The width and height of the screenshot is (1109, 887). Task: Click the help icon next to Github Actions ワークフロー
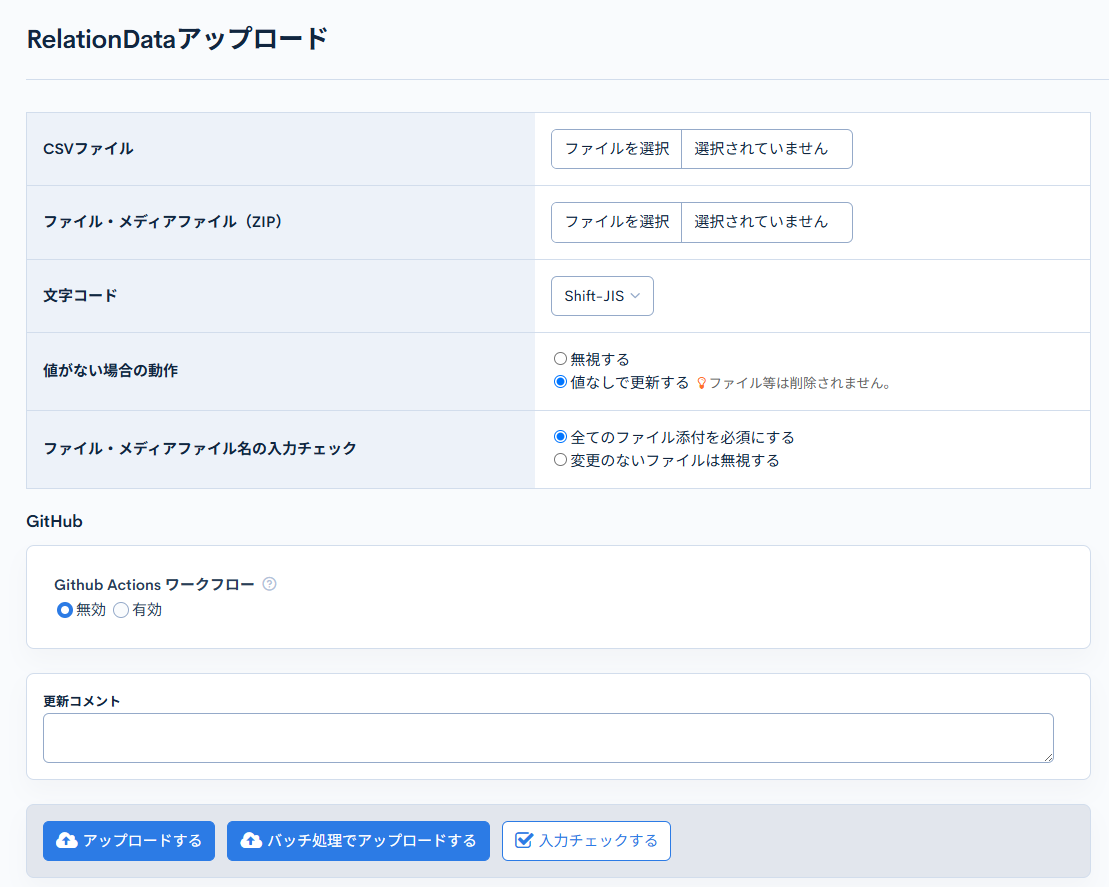[x=269, y=584]
